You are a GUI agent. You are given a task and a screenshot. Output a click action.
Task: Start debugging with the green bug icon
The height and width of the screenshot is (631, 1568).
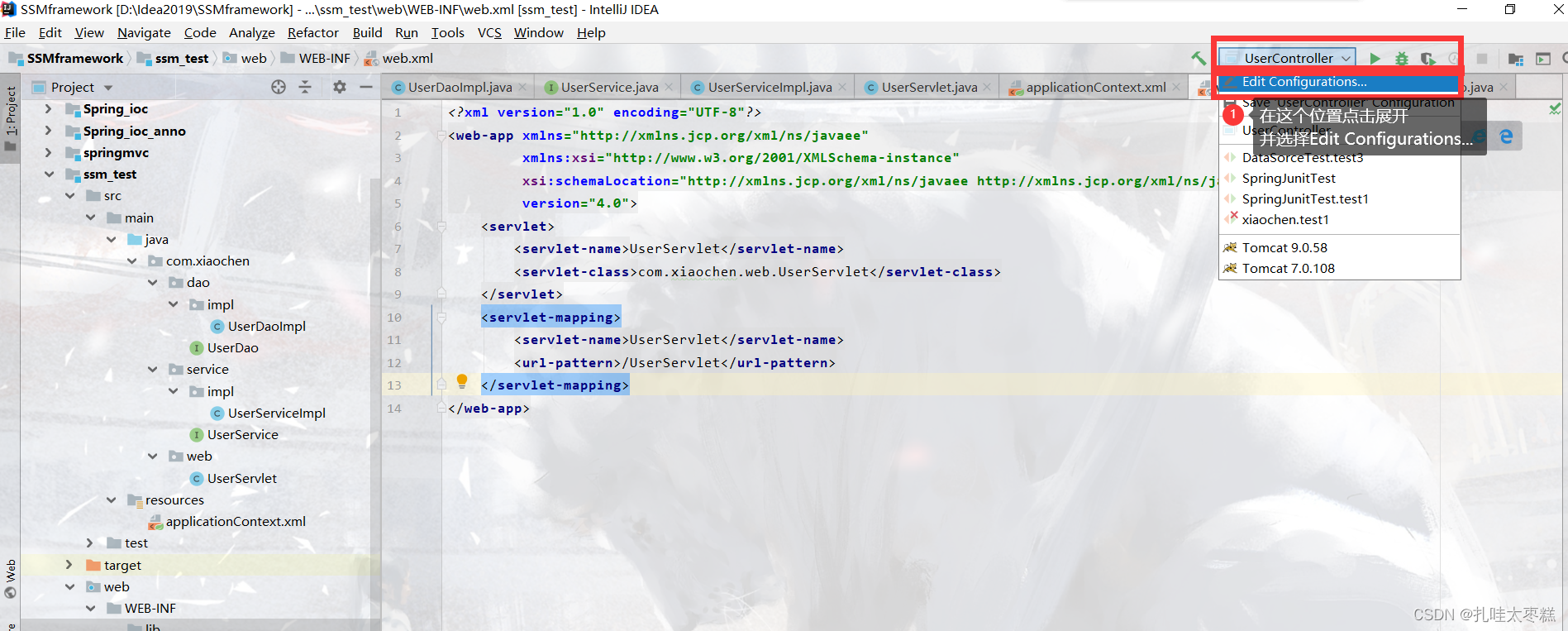[x=1401, y=58]
